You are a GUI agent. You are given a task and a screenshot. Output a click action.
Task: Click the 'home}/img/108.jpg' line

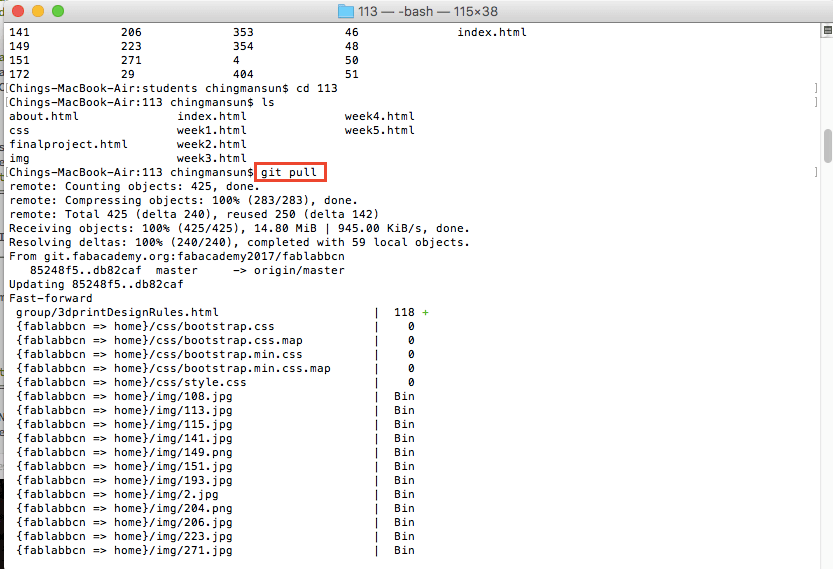124,396
